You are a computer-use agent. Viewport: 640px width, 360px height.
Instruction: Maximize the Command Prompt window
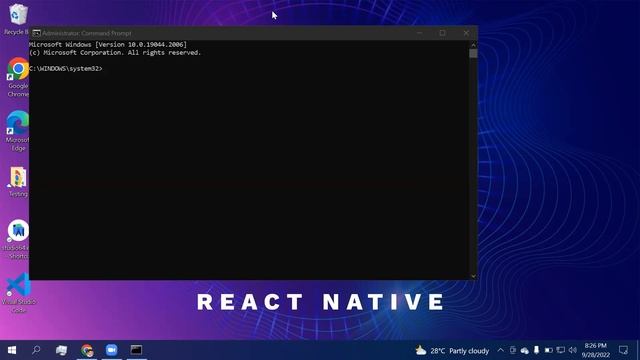pos(442,33)
